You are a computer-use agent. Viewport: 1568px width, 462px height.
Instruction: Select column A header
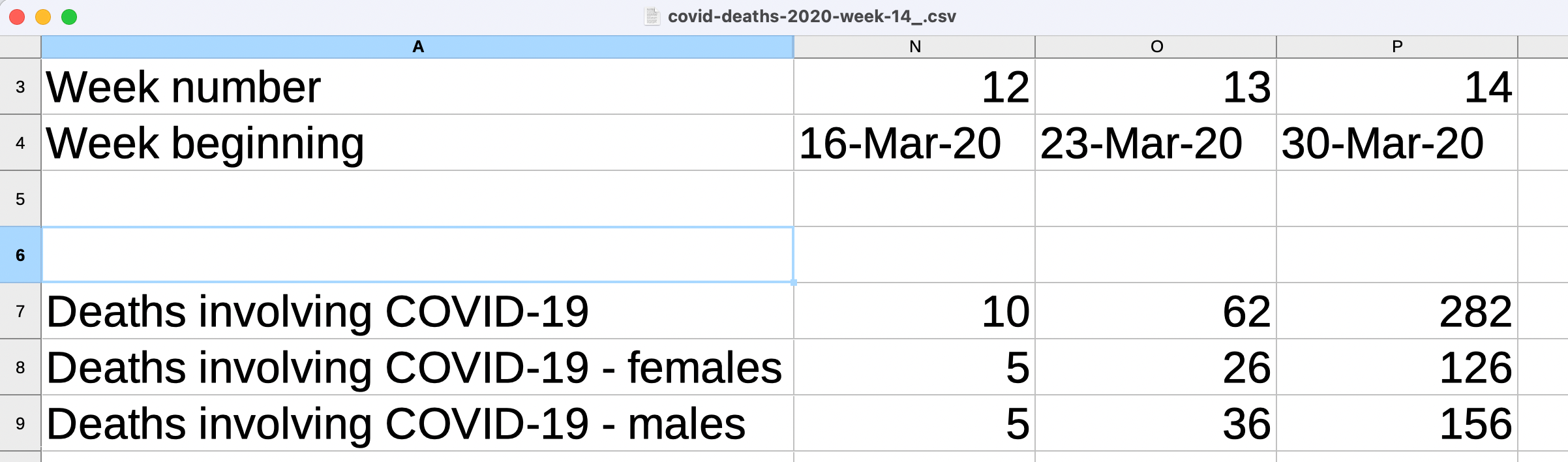[417, 47]
